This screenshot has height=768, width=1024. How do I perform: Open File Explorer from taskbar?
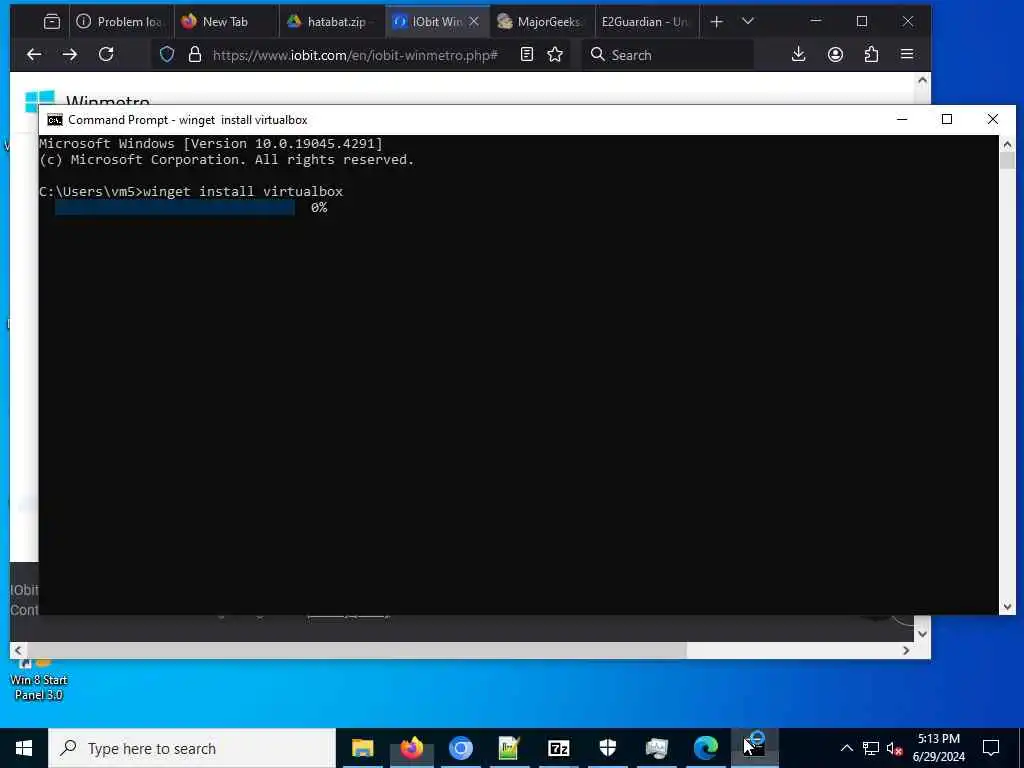(362, 748)
